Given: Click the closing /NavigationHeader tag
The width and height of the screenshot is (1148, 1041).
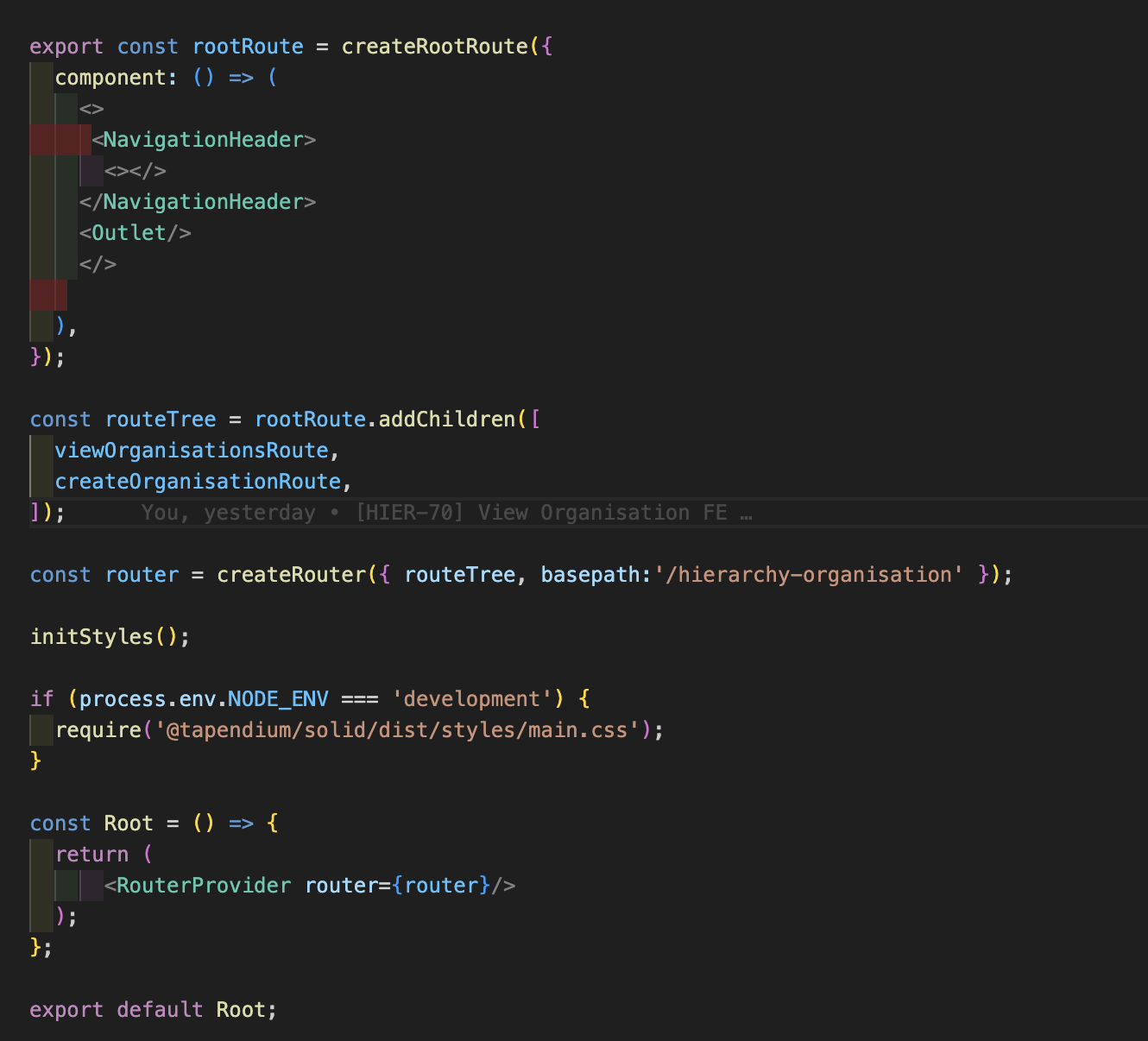Looking at the screenshot, I should point(198,202).
